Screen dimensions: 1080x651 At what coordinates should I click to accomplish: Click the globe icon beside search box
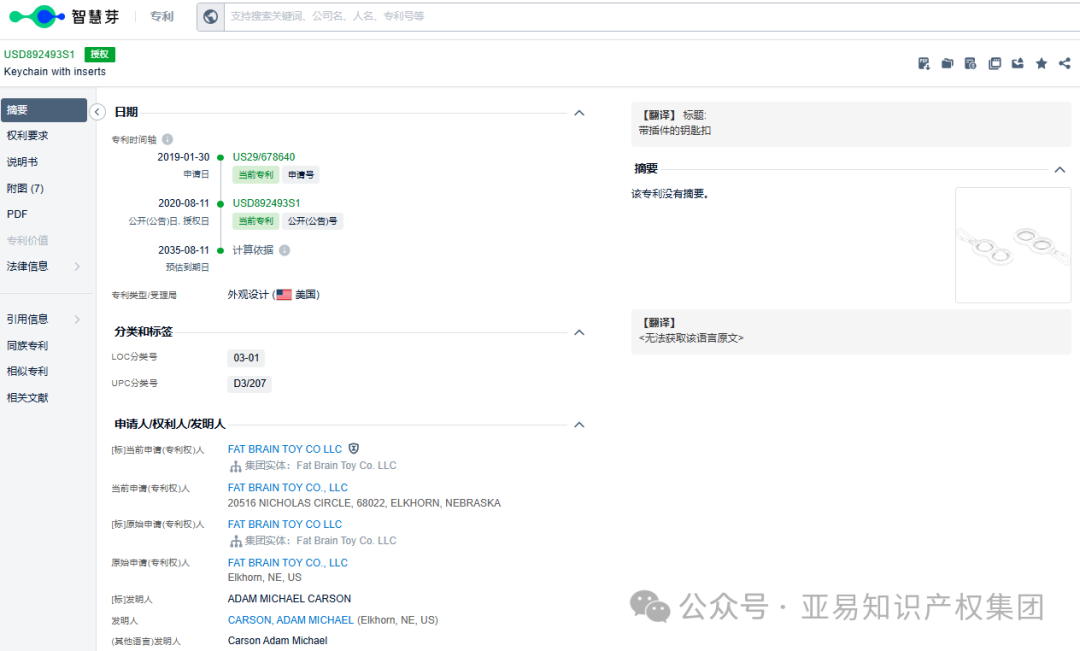(x=210, y=17)
